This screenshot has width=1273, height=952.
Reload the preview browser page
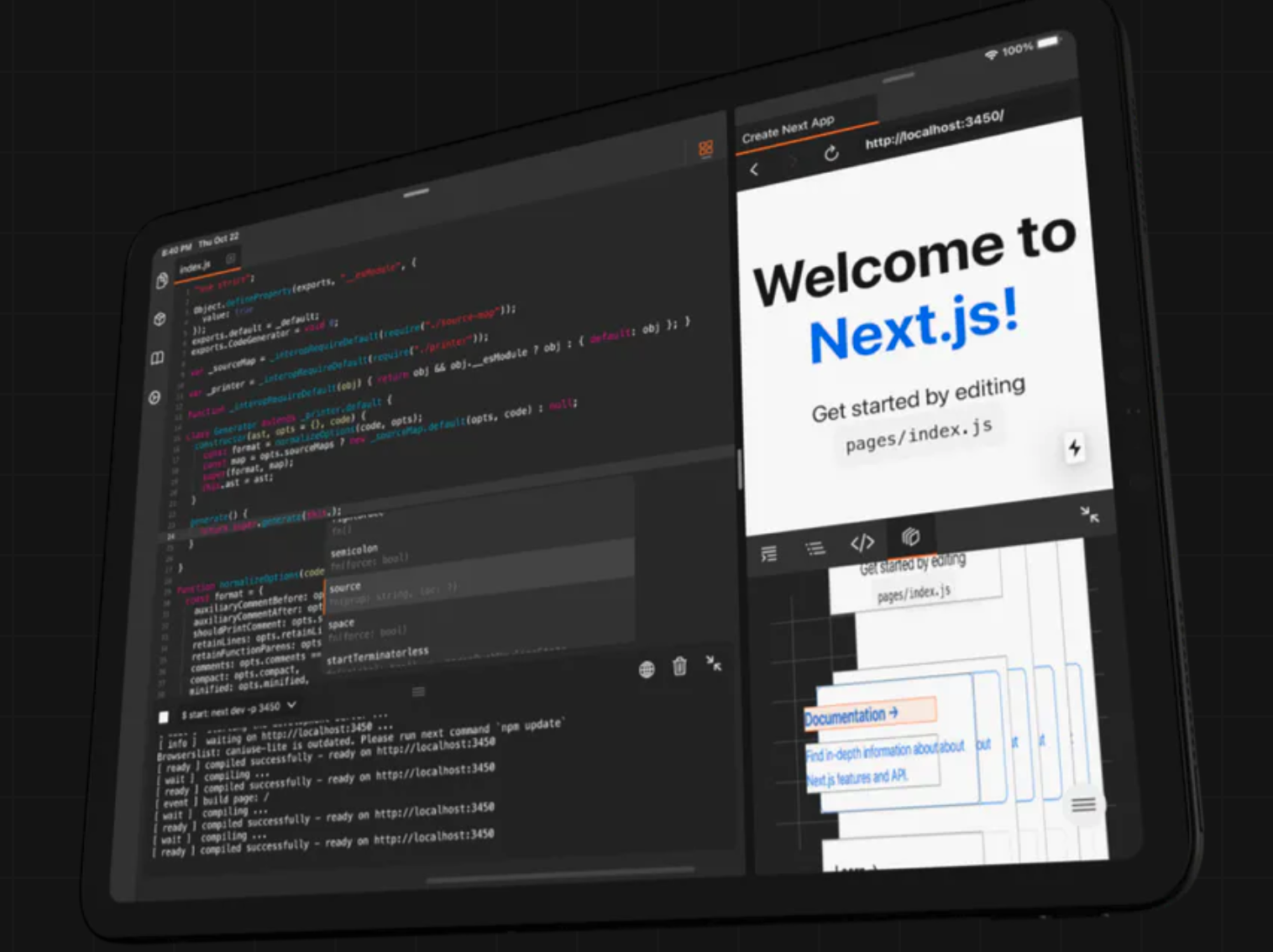click(831, 153)
